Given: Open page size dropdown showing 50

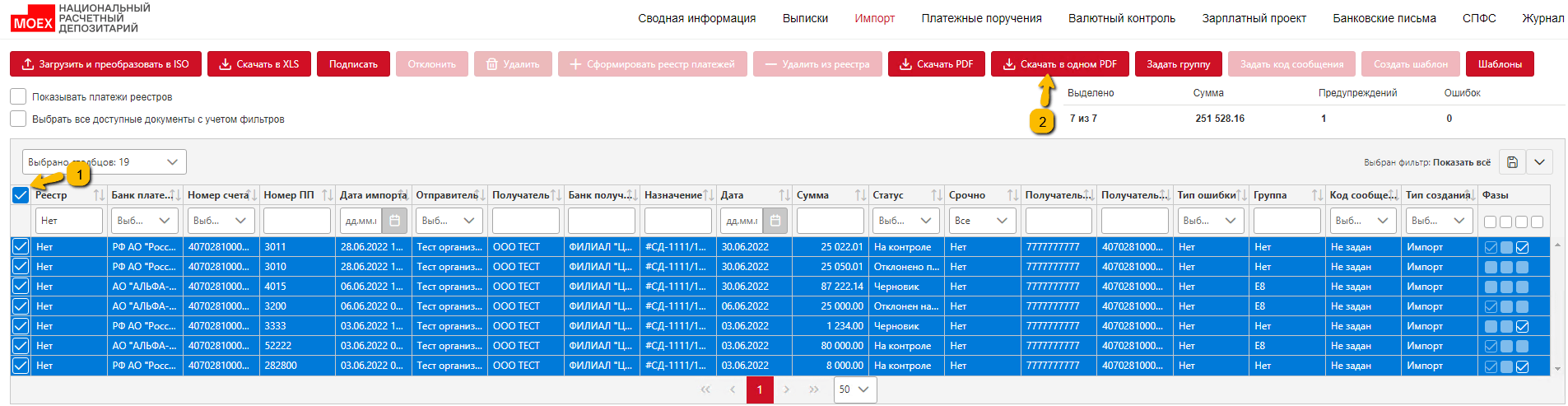Looking at the screenshot, I should pyautogui.click(x=854, y=390).
